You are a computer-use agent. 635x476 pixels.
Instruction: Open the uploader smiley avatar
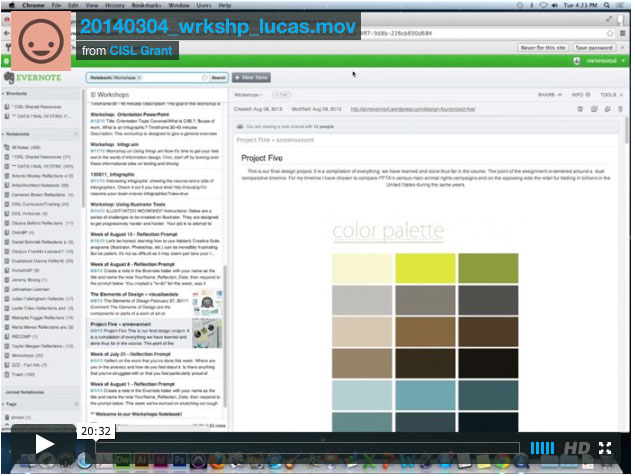pyautogui.click(x=41, y=41)
